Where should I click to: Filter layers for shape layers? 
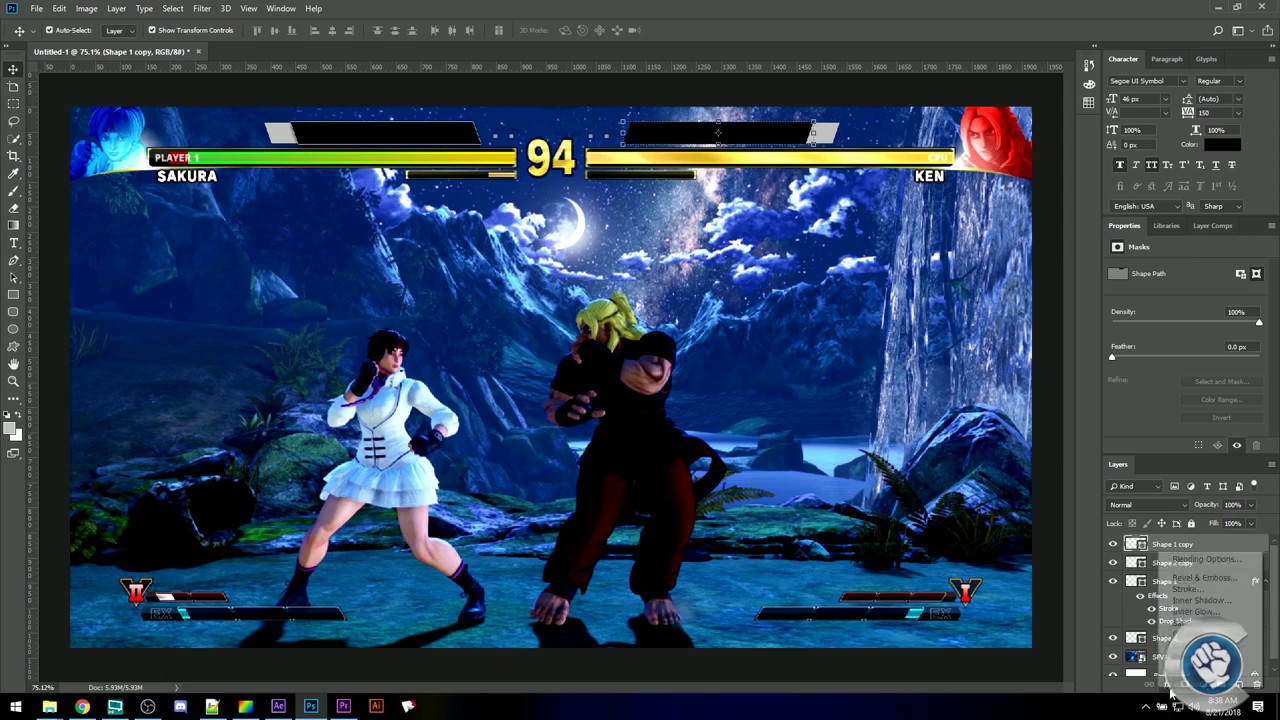tap(1222, 486)
